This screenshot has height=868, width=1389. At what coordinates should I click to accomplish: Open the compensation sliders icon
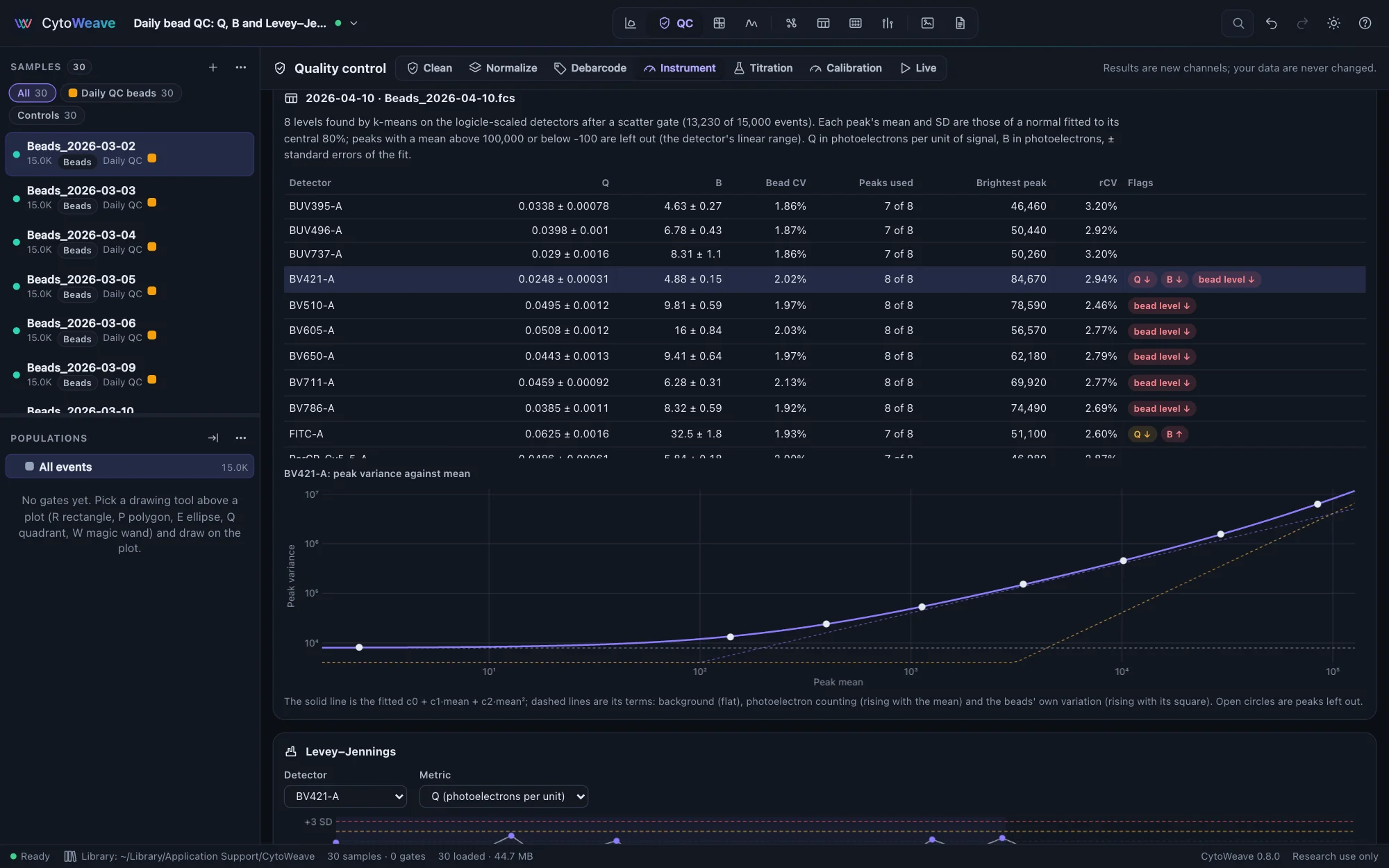pos(888,23)
